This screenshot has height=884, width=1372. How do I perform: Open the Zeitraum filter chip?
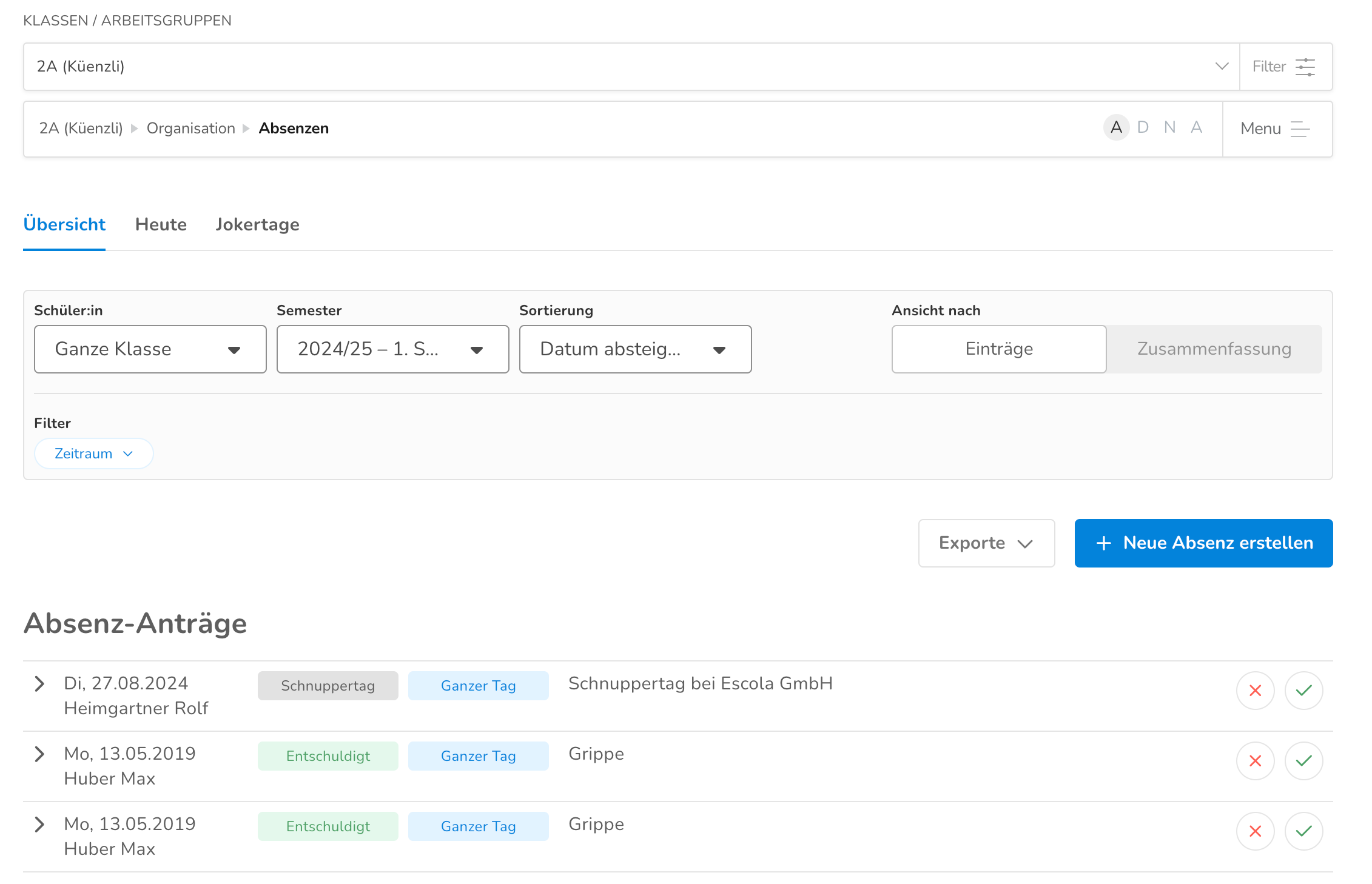(x=93, y=454)
